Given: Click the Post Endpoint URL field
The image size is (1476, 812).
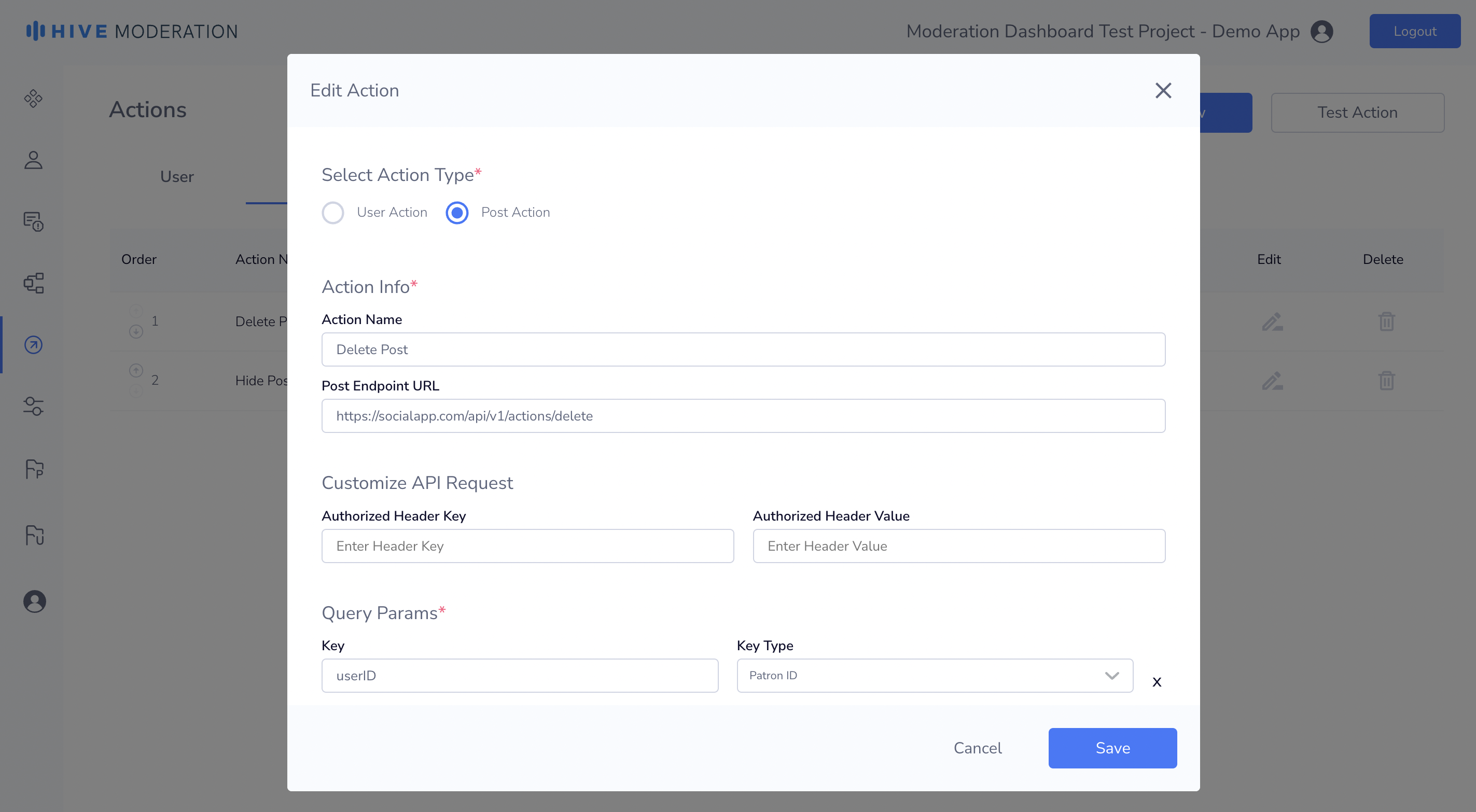Looking at the screenshot, I should [743, 416].
